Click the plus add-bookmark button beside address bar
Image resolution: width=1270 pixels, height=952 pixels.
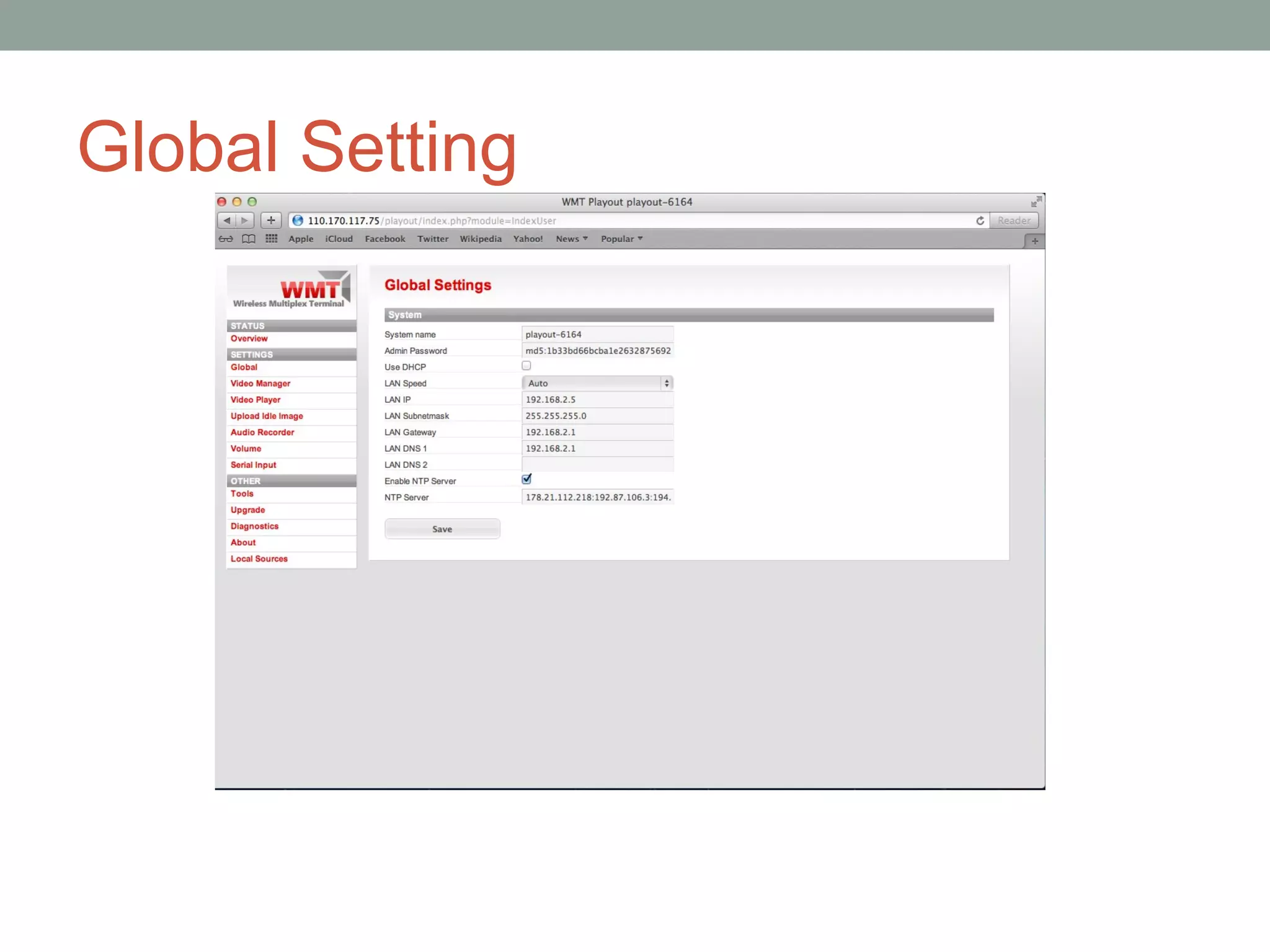271,221
